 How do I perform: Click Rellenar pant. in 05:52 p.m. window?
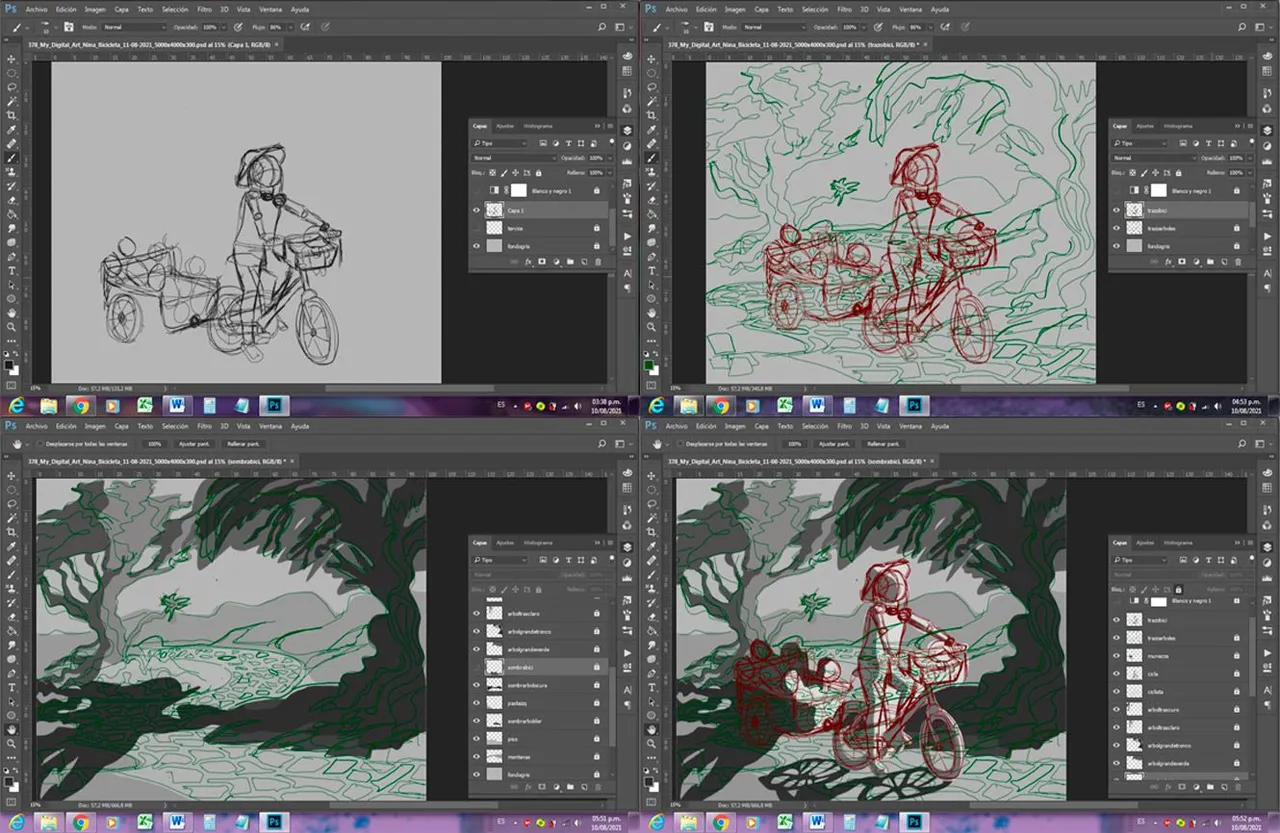pyautogui.click(x=883, y=443)
